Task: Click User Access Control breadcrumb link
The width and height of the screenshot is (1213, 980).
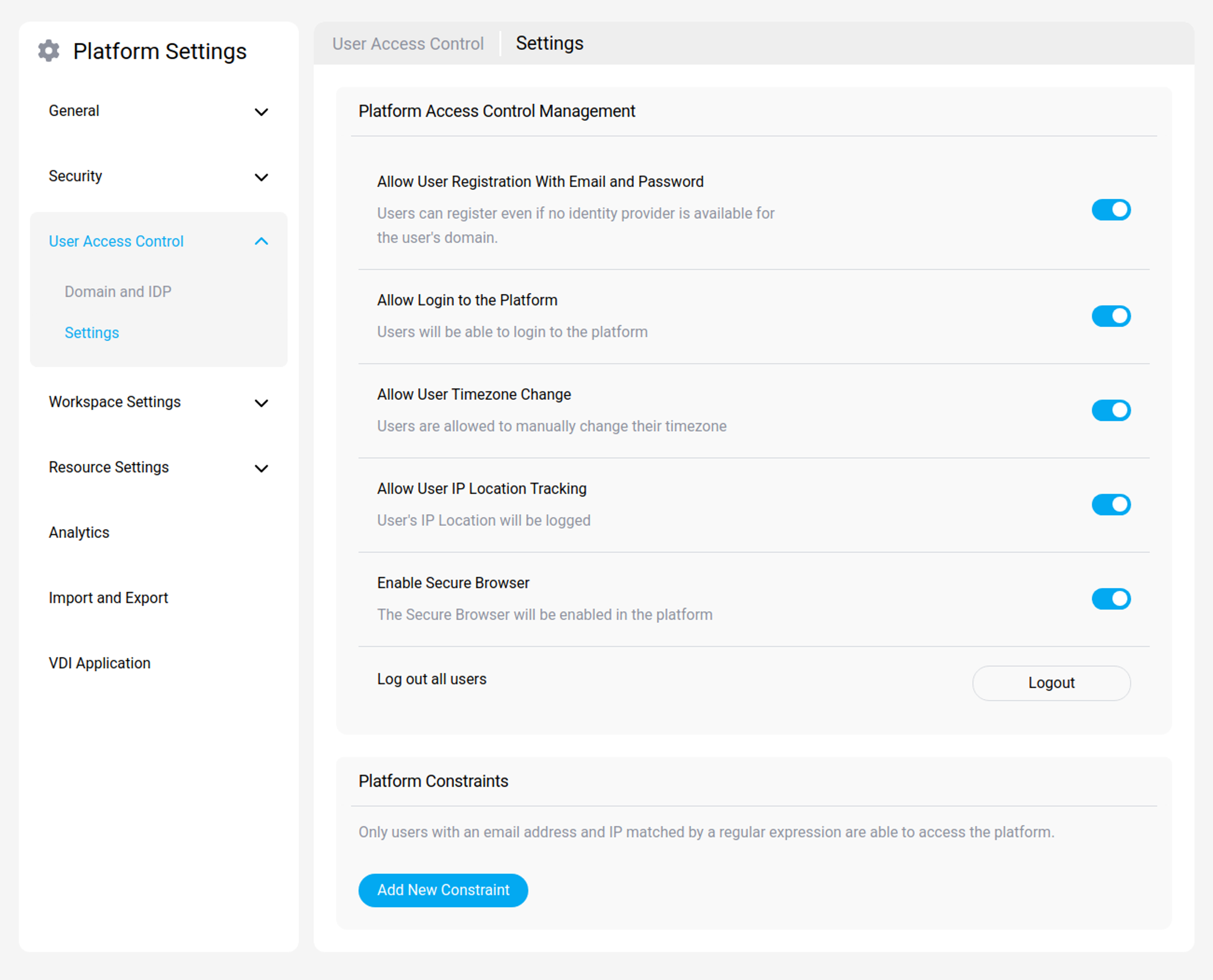Action: [407, 43]
